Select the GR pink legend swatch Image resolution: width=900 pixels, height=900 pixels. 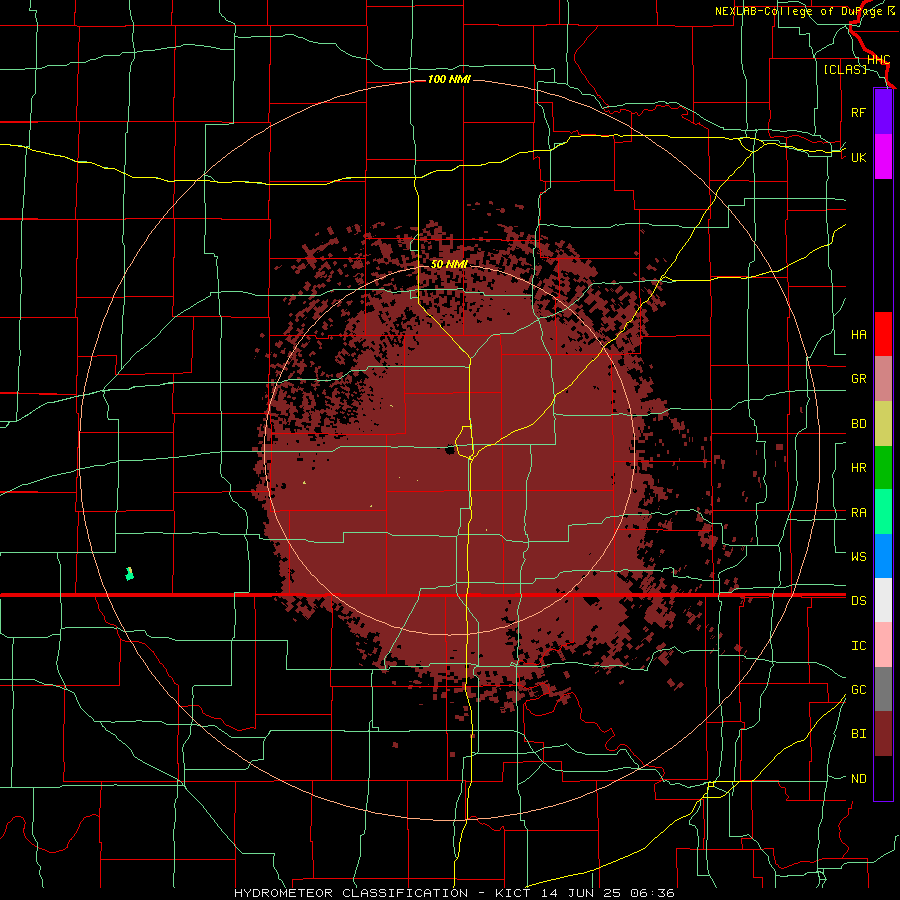click(883, 379)
